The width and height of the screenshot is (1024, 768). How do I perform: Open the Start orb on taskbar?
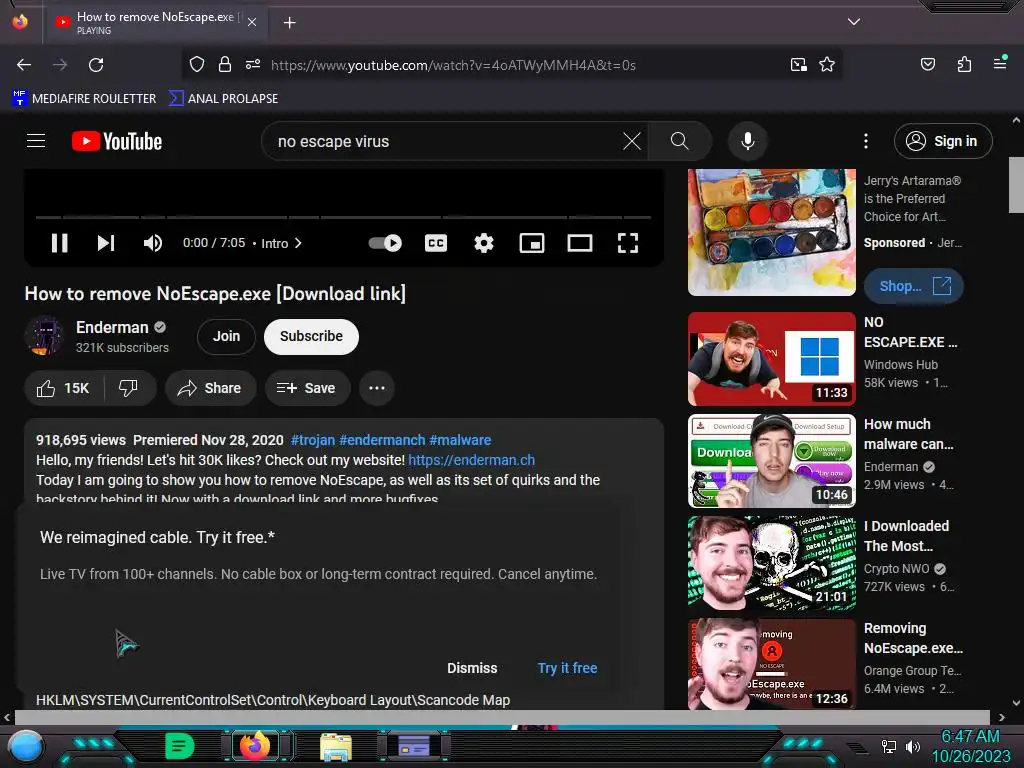coord(26,747)
